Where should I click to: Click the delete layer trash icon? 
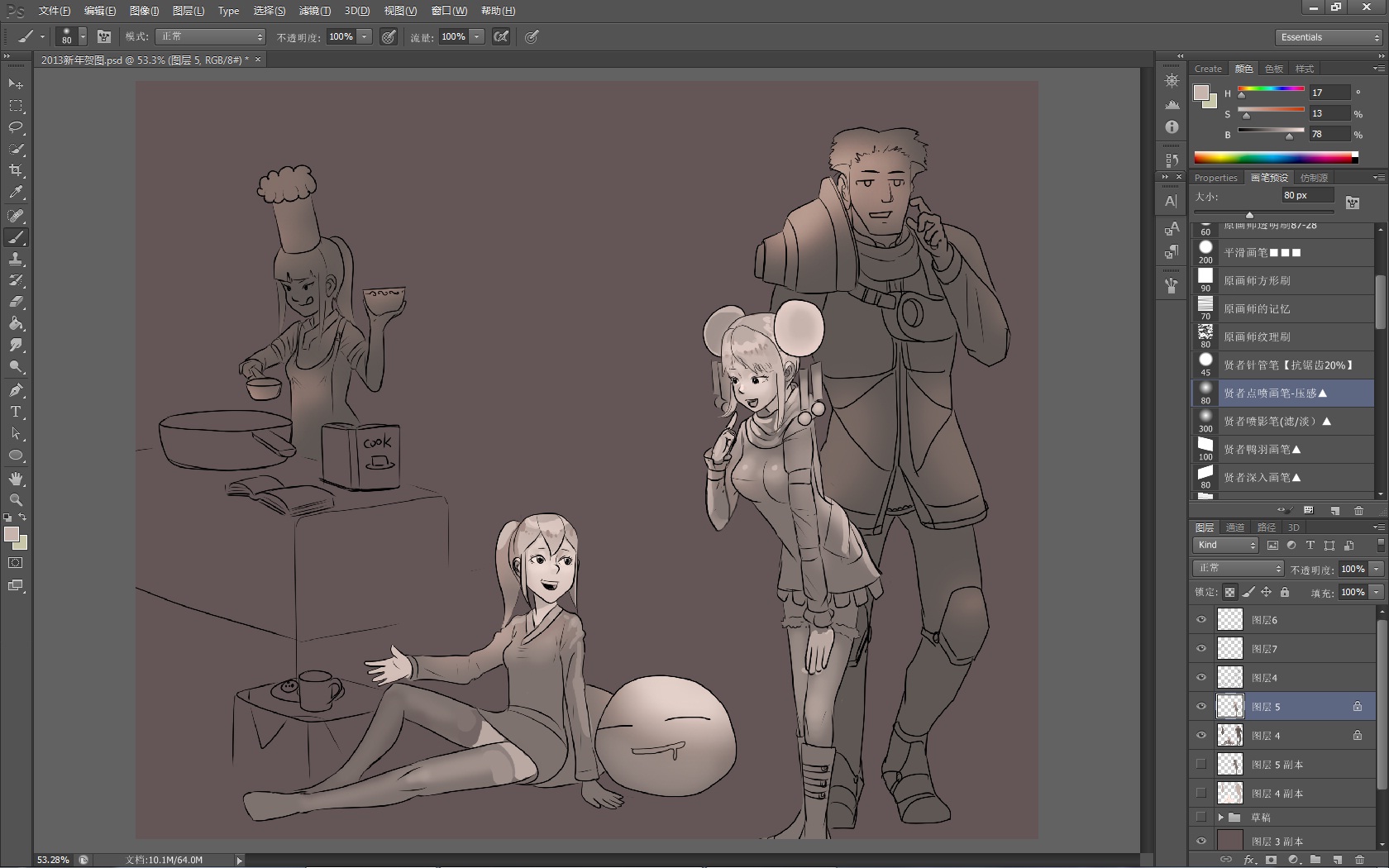pos(1359,860)
